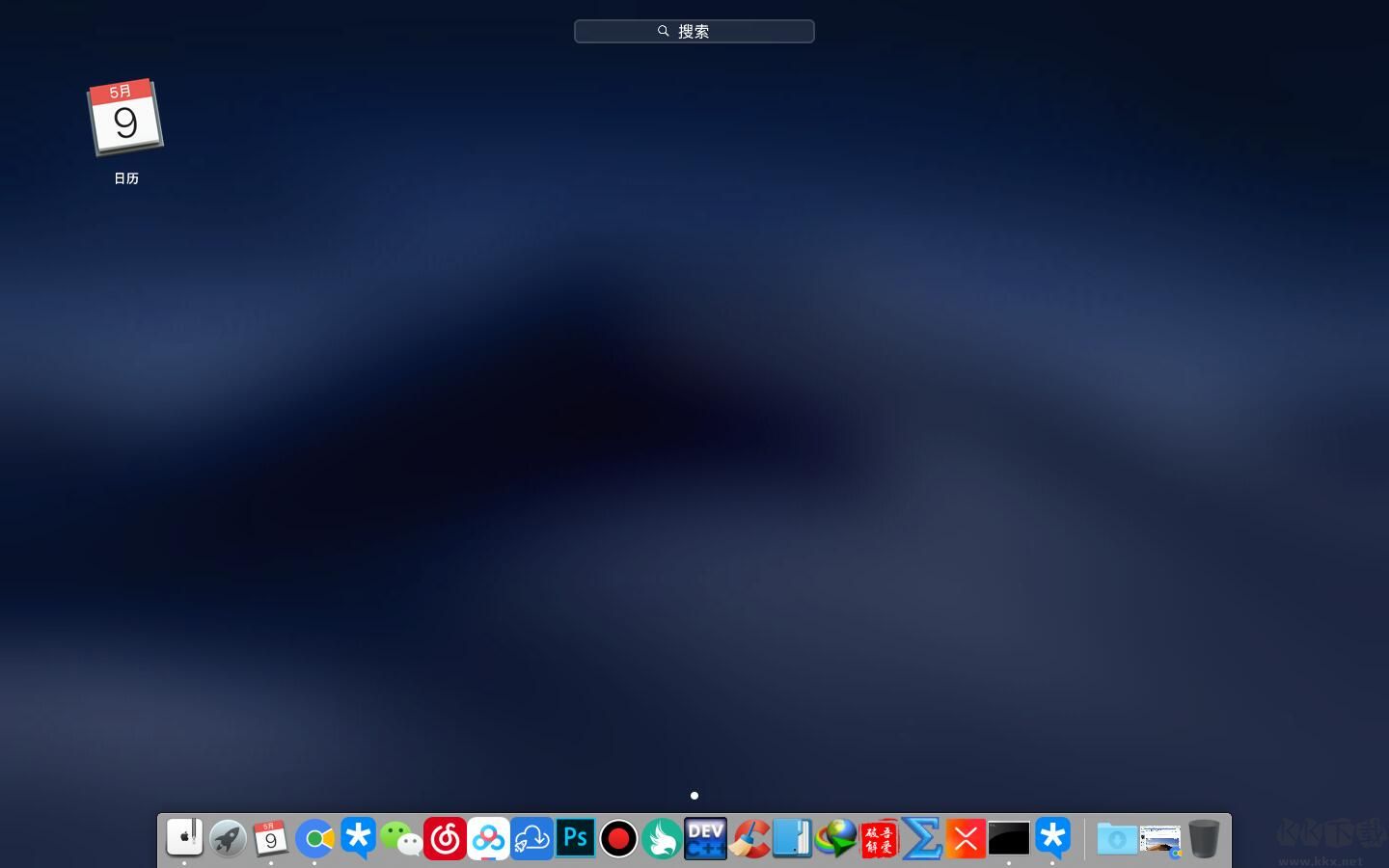Launch Dev-C++

[x=705, y=839]
